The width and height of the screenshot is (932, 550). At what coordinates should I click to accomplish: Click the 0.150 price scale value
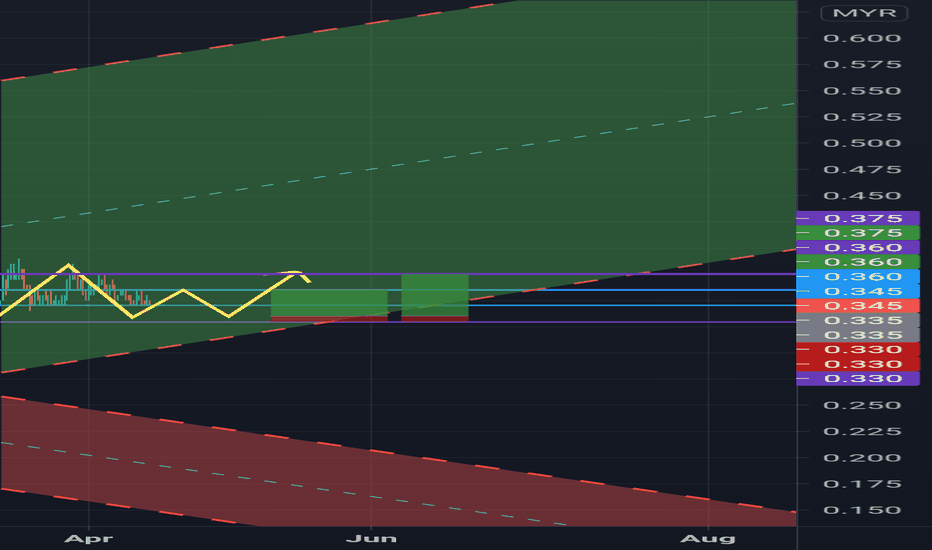point(862,510)
